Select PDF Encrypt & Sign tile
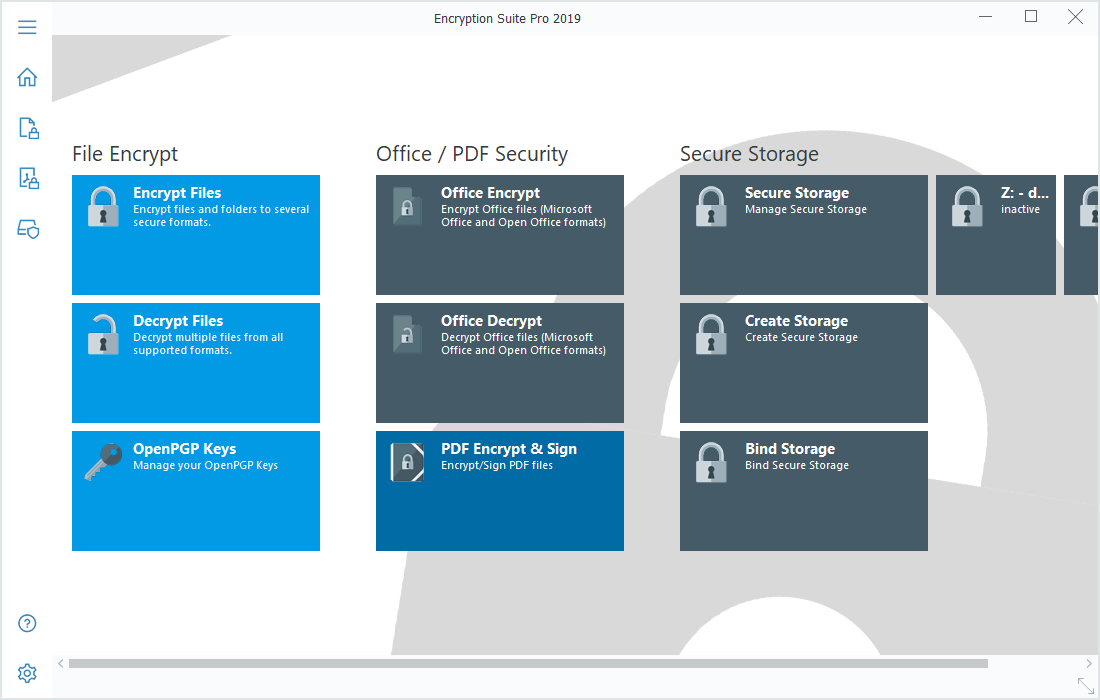The height and width of the screenshot is (700, 1100). point(500,491)
